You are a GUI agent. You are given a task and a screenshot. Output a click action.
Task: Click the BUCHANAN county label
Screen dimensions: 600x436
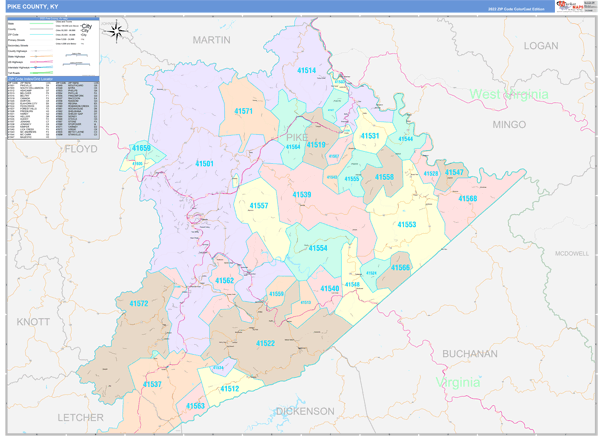[469, 353]
